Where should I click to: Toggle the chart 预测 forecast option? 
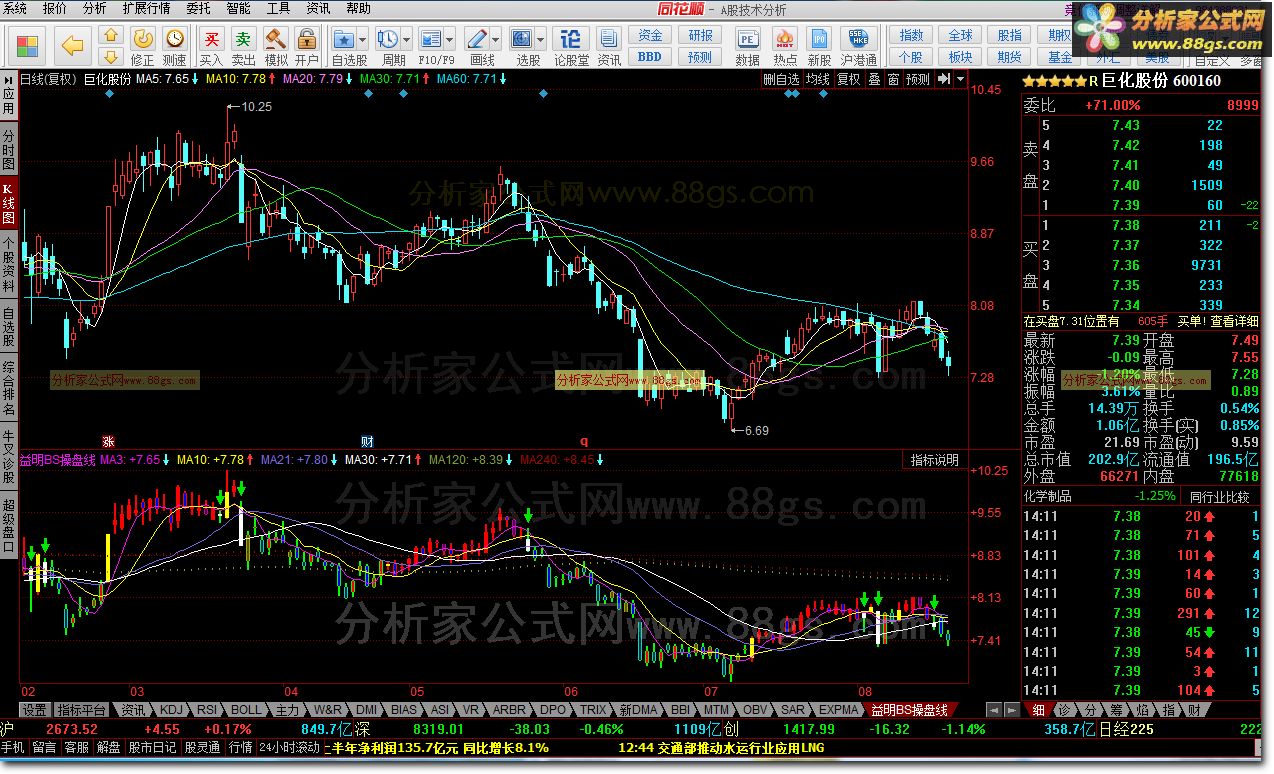pos(918,79)
